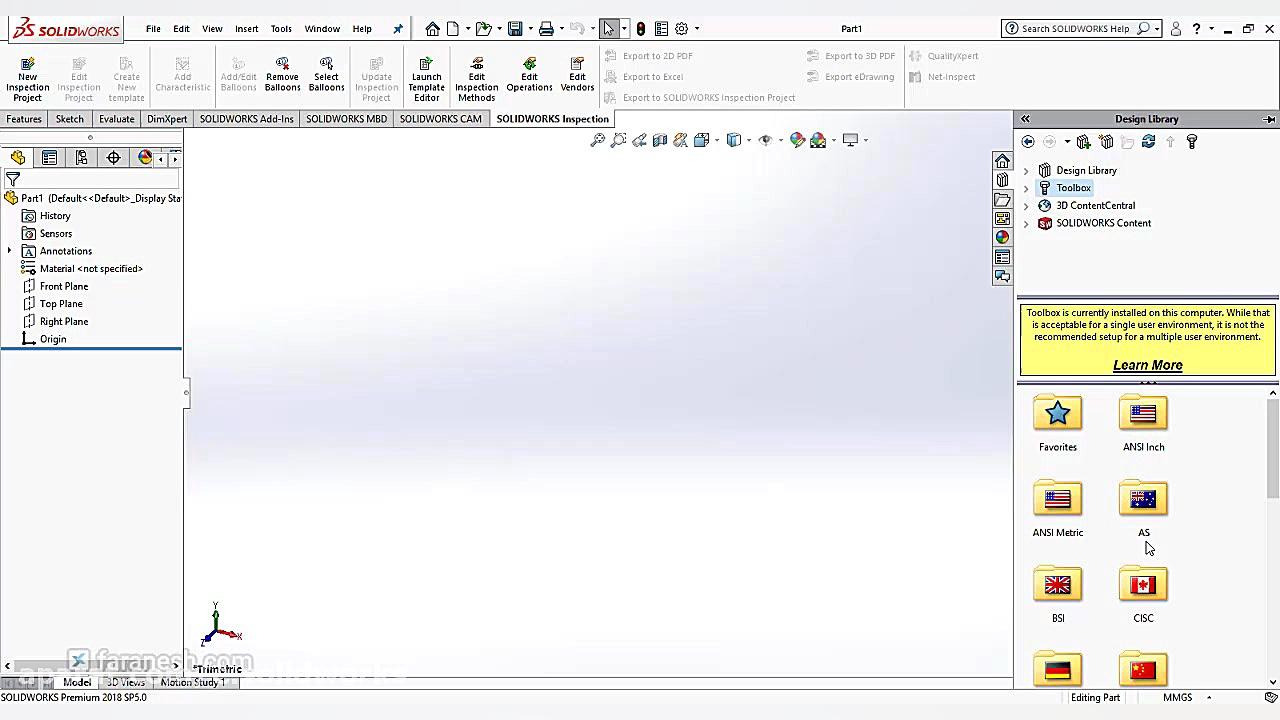Click the Learn More link

[1148, 365]
